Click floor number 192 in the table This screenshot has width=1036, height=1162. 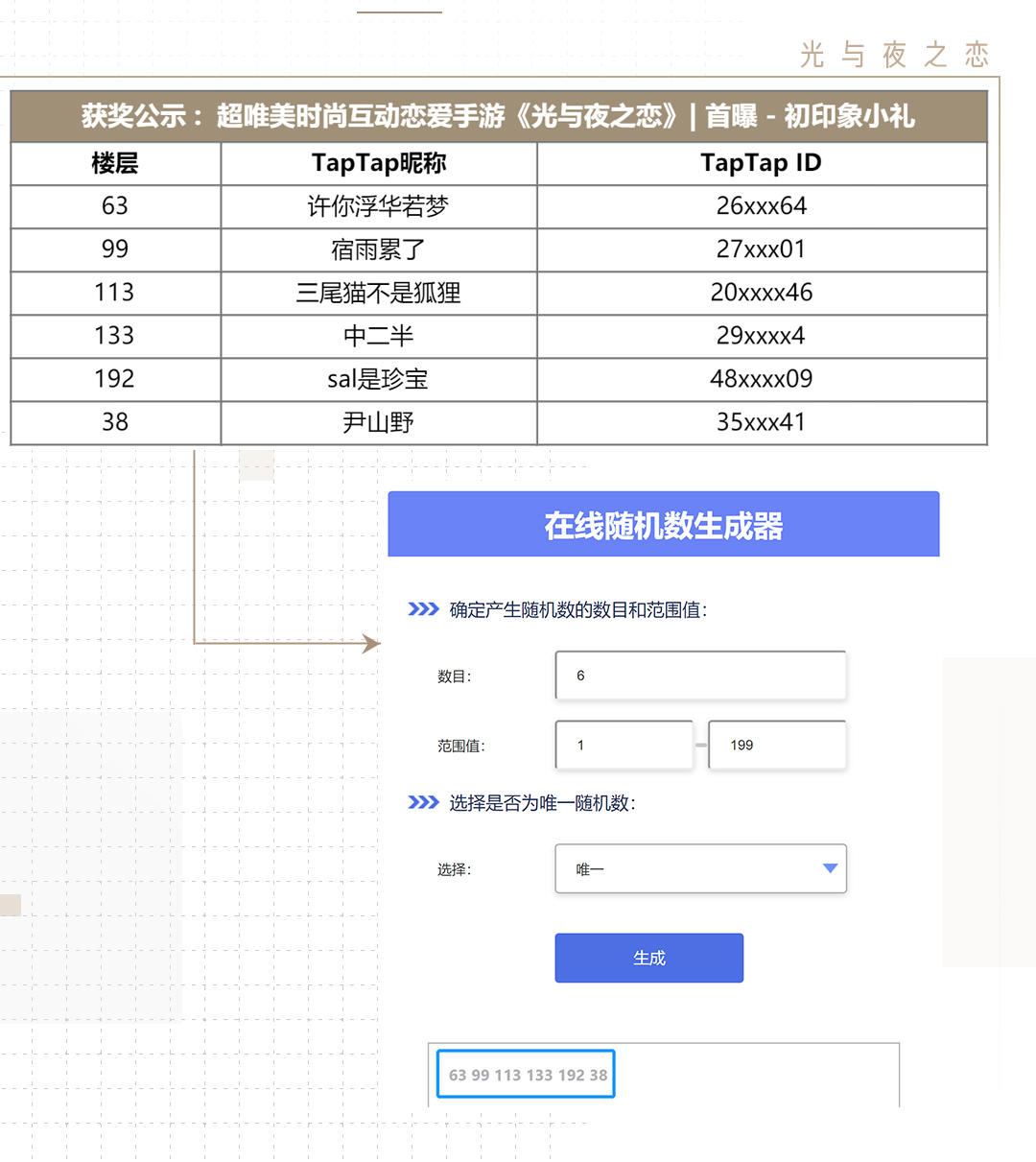coord(115,379)
